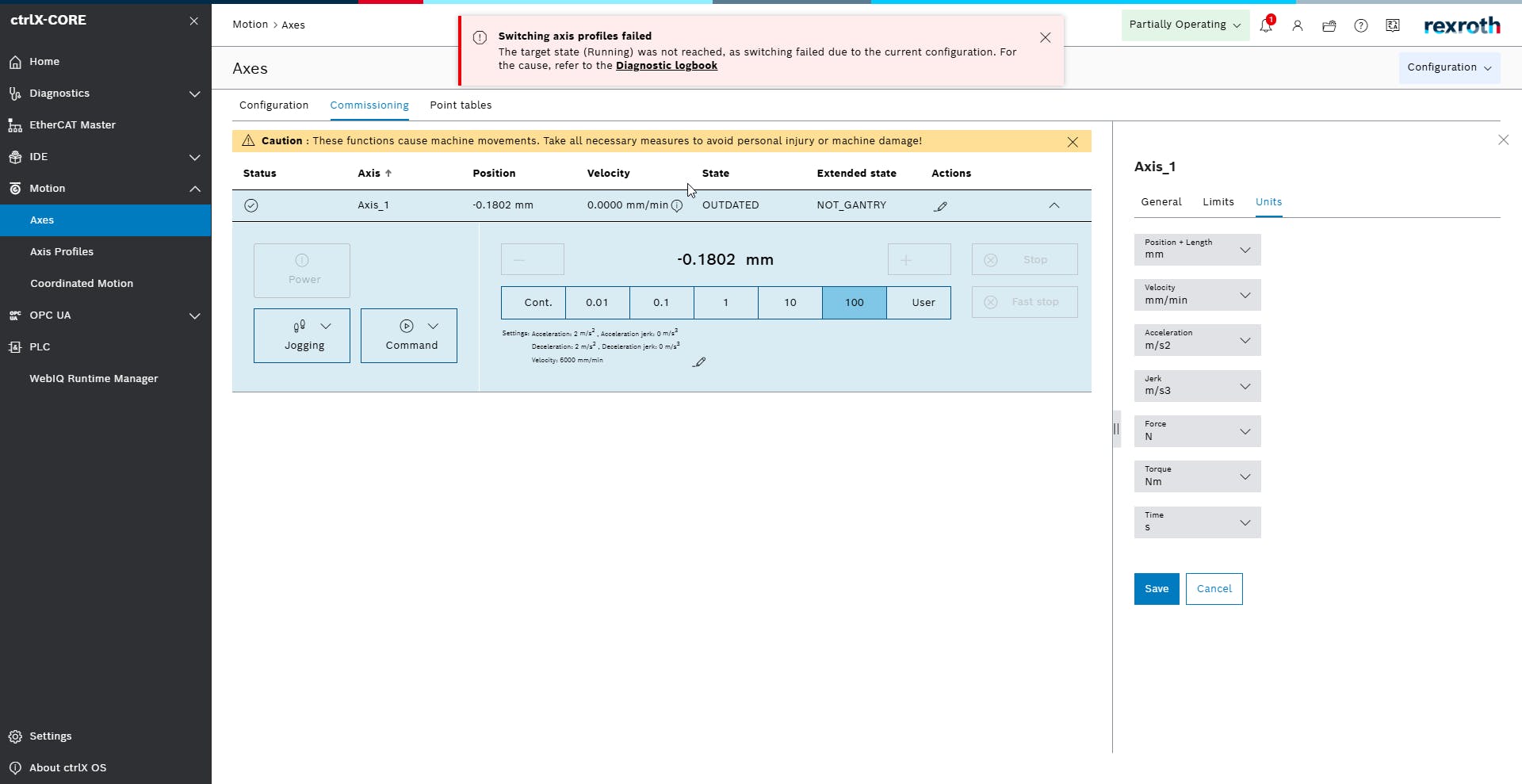Open the Limits tab for Axis_1

pos(1218,202)
